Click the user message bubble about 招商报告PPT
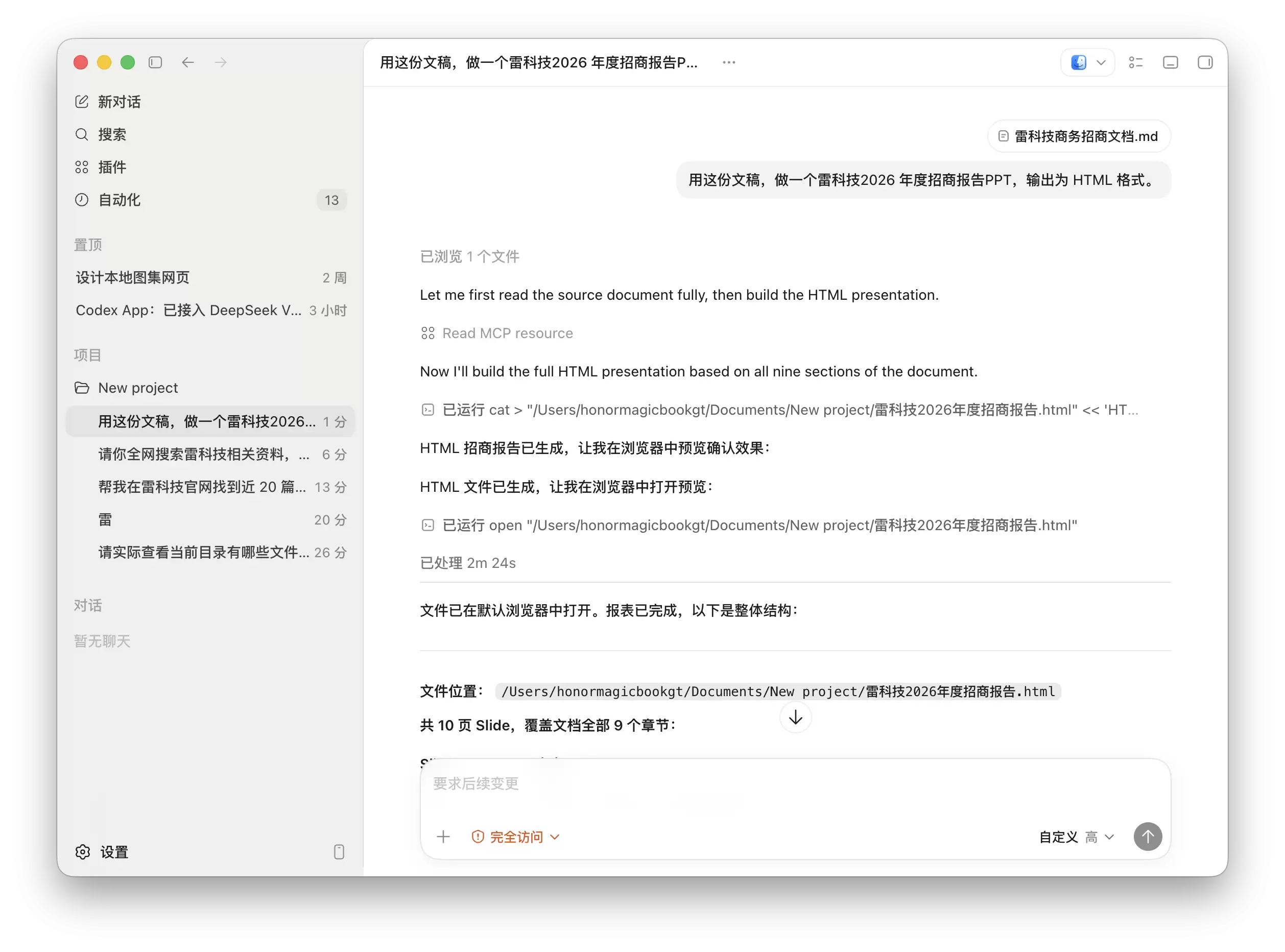This screenshot has width=1285, height=952. pos(924,180)
